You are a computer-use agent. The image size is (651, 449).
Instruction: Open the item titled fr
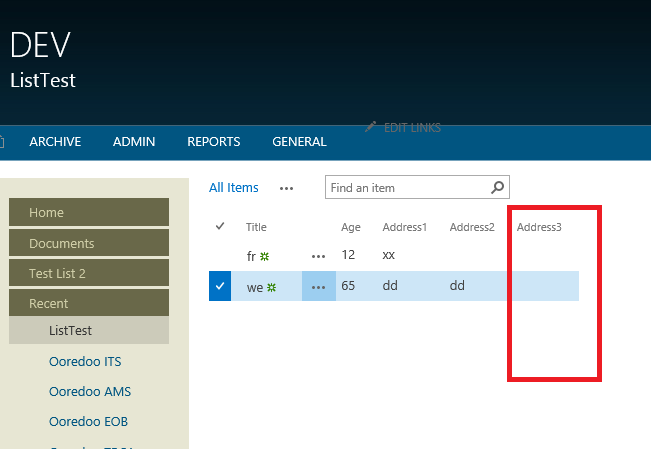pos(251,256)
